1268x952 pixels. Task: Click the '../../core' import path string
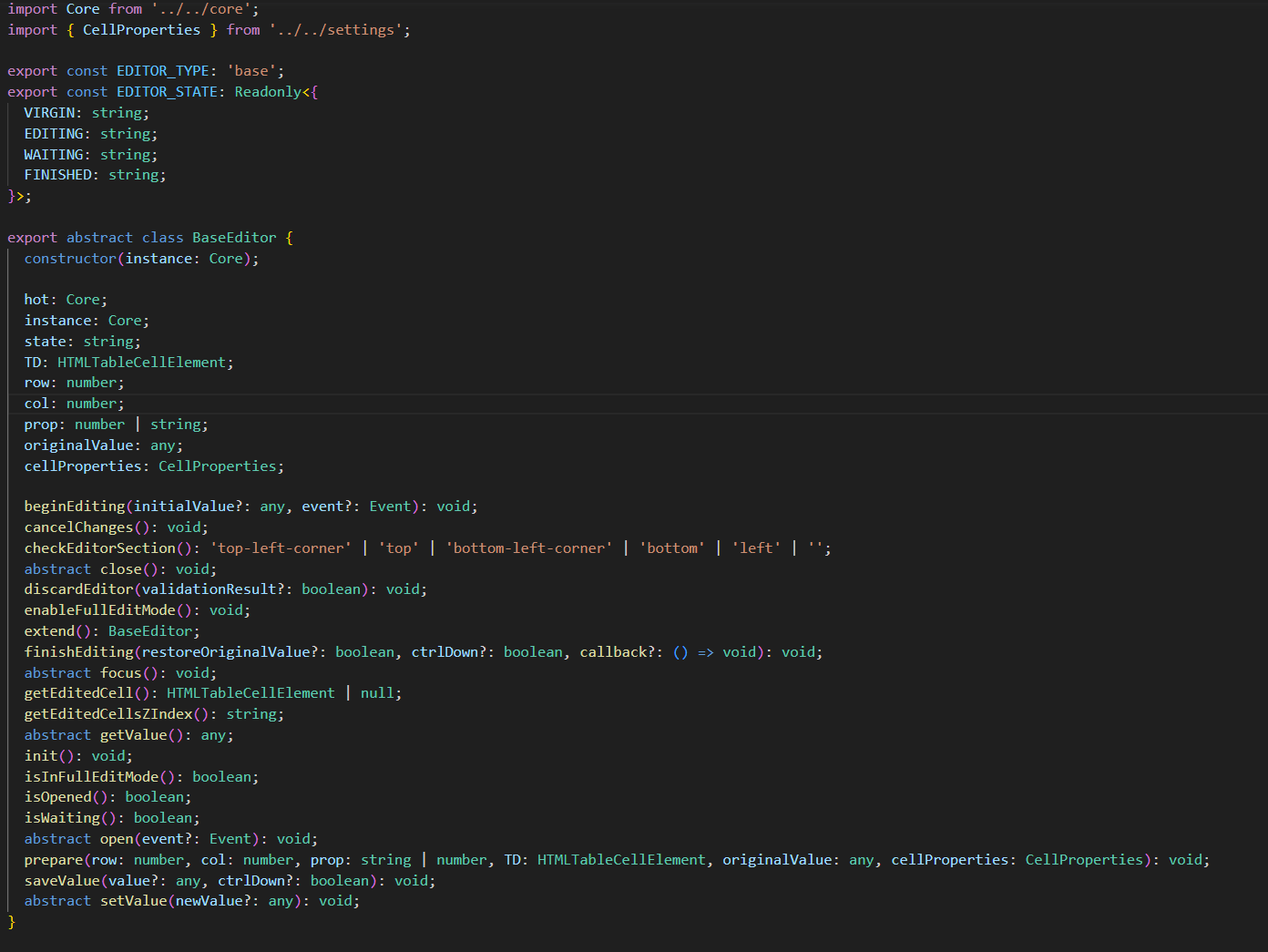(x=200, y=9)
